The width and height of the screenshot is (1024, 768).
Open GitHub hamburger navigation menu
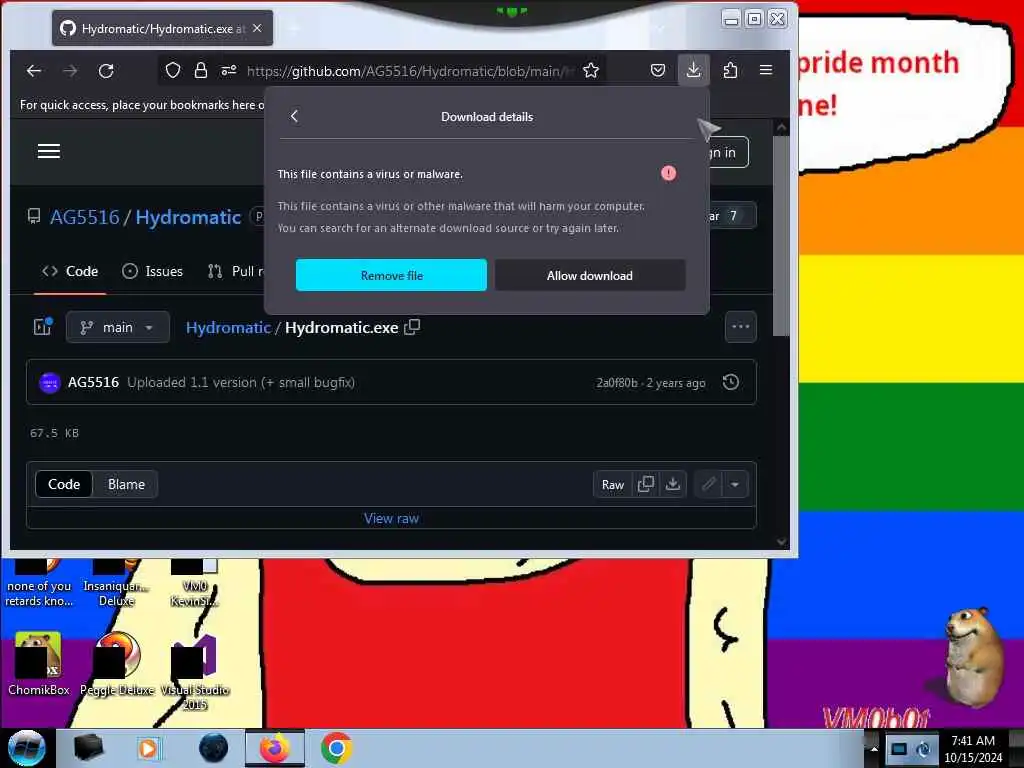49,152
